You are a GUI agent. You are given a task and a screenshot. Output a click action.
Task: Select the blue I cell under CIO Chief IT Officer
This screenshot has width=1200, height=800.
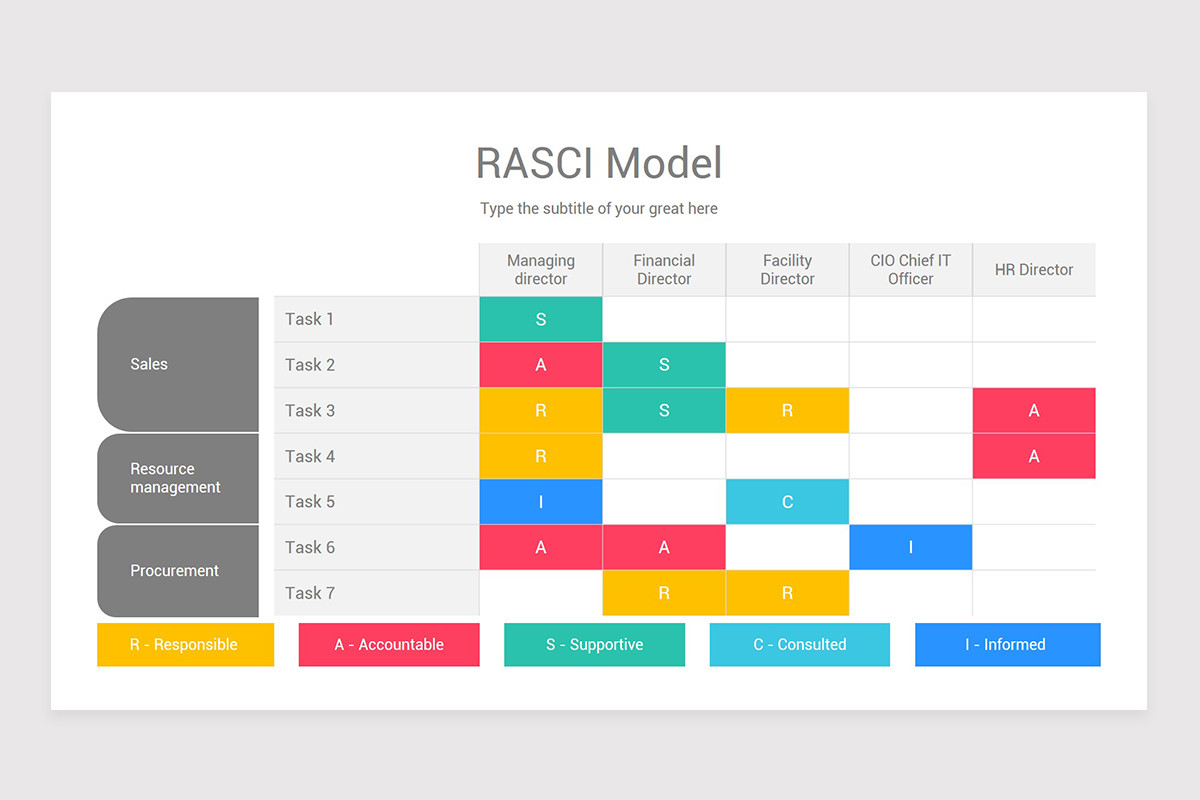910,547
